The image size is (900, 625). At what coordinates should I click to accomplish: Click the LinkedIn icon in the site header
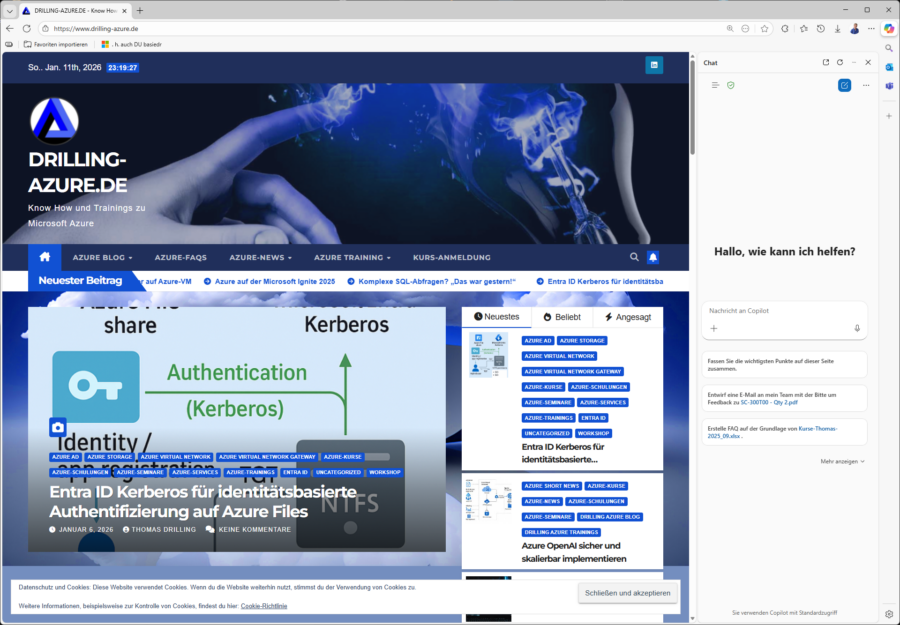(655, 66)
